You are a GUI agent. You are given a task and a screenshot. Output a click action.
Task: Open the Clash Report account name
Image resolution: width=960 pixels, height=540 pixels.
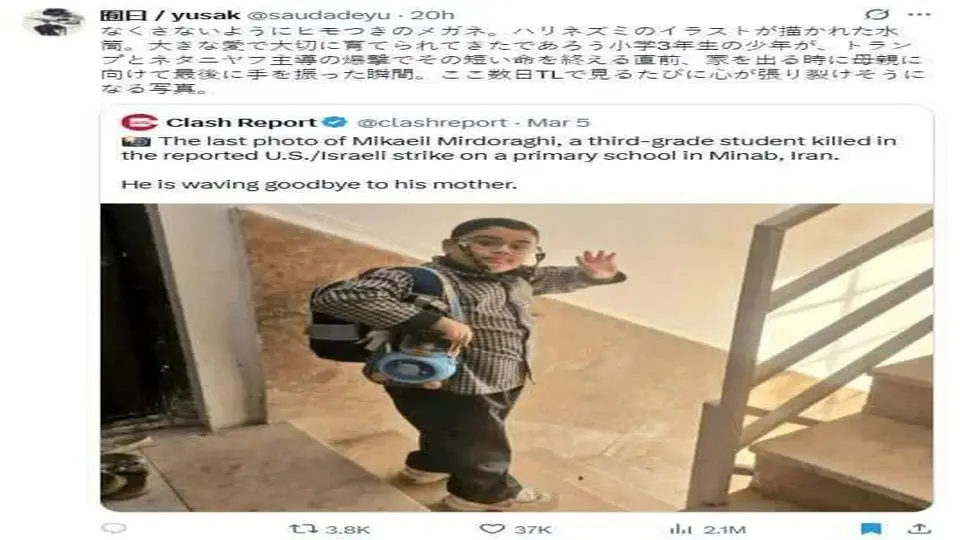tap(241, 122)
